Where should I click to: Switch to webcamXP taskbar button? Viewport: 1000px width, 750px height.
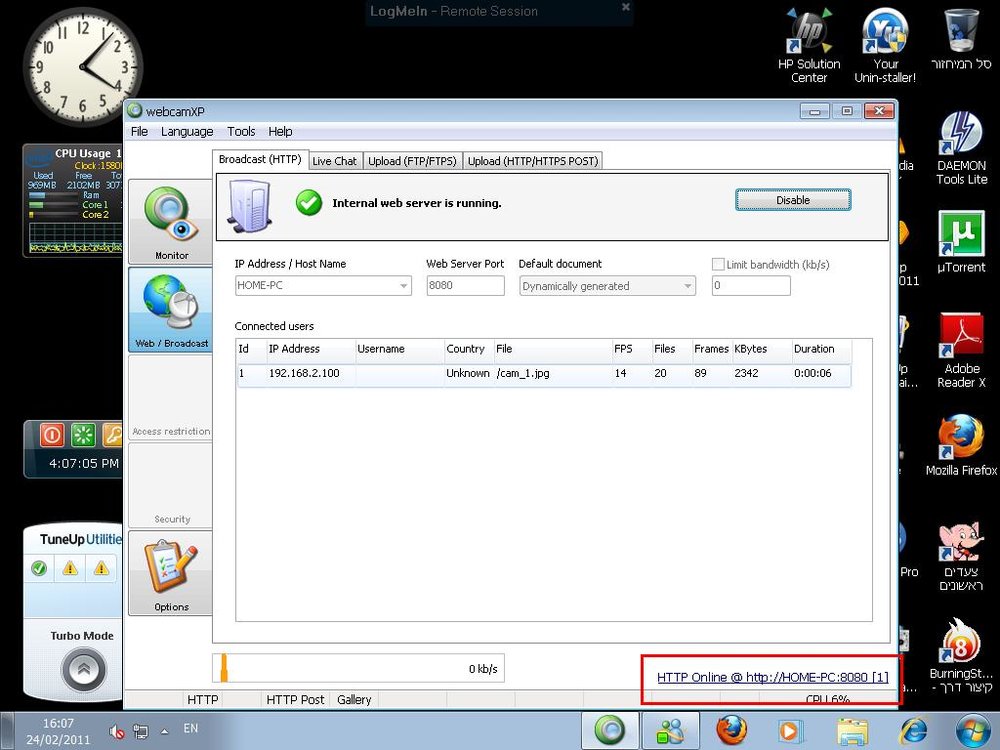point(610,730)
